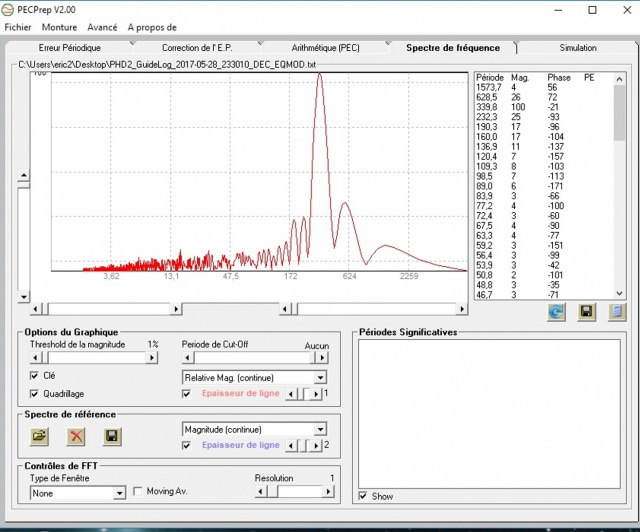Click period list scrollbar up arrow
The image size is (640, 532).
coord(619,79)
